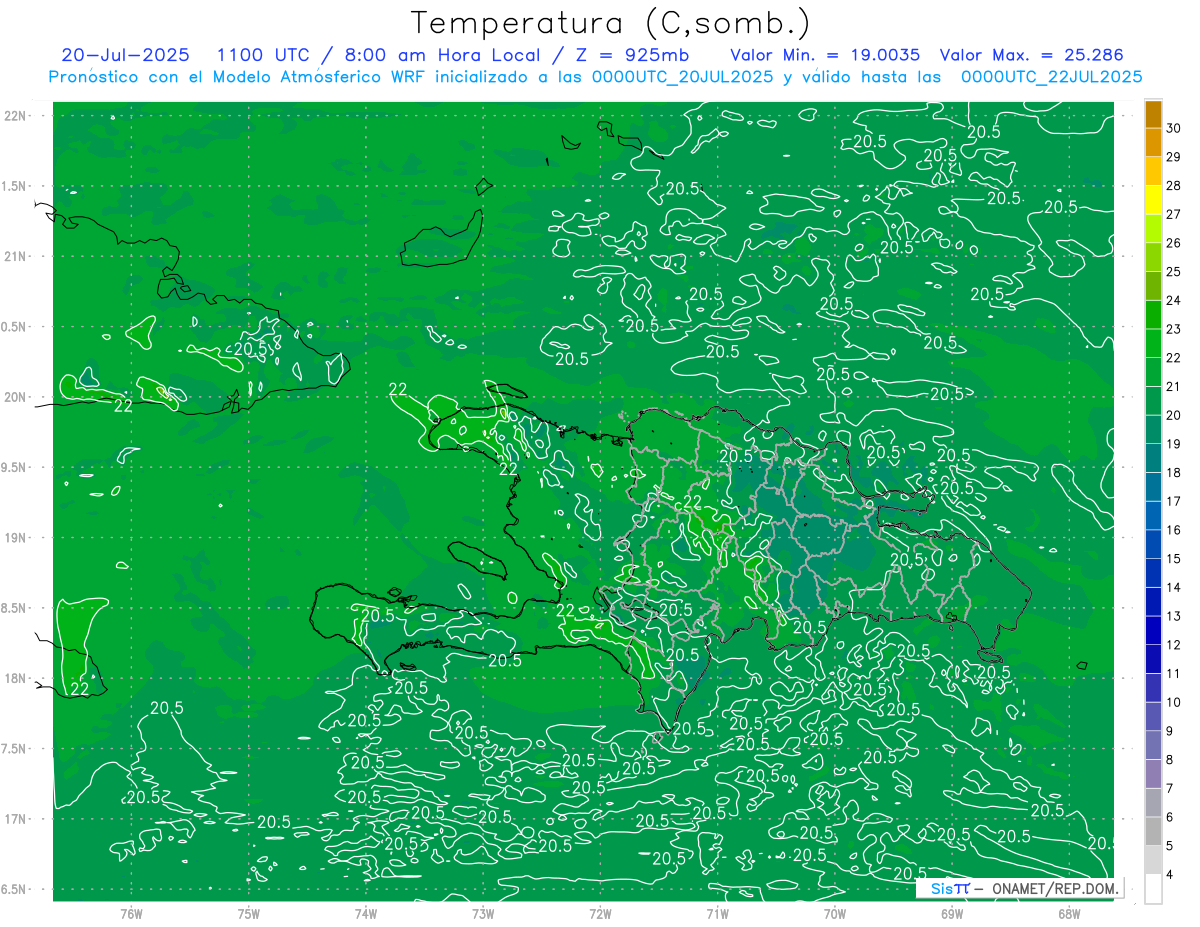This screenshot has width=1200, height=927.
Task: Click the latitude axis label "17N"
Action: pos(15,819)
